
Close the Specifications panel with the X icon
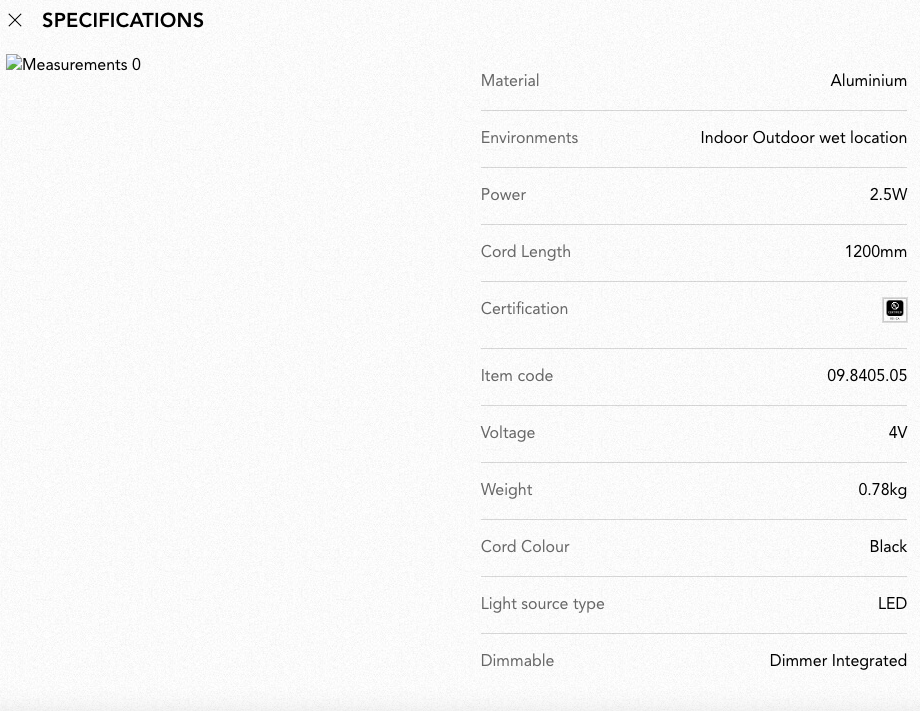point(15,21)
